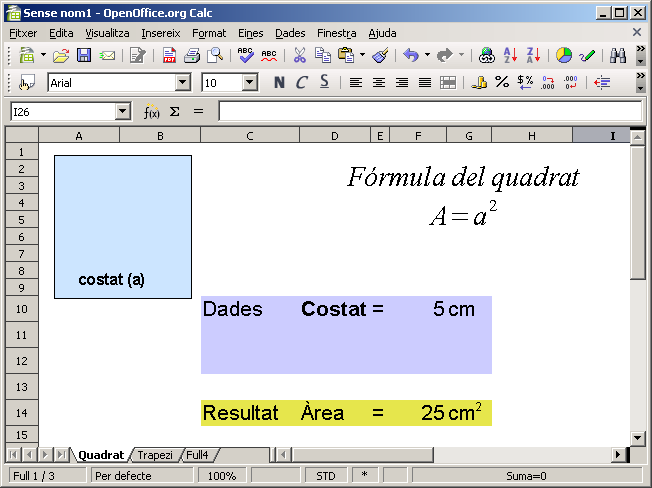The width and height of the screenshot is (652, 488).
Task: Click the Save document icon
Action: pyautogui.click(x=84, y=56)
